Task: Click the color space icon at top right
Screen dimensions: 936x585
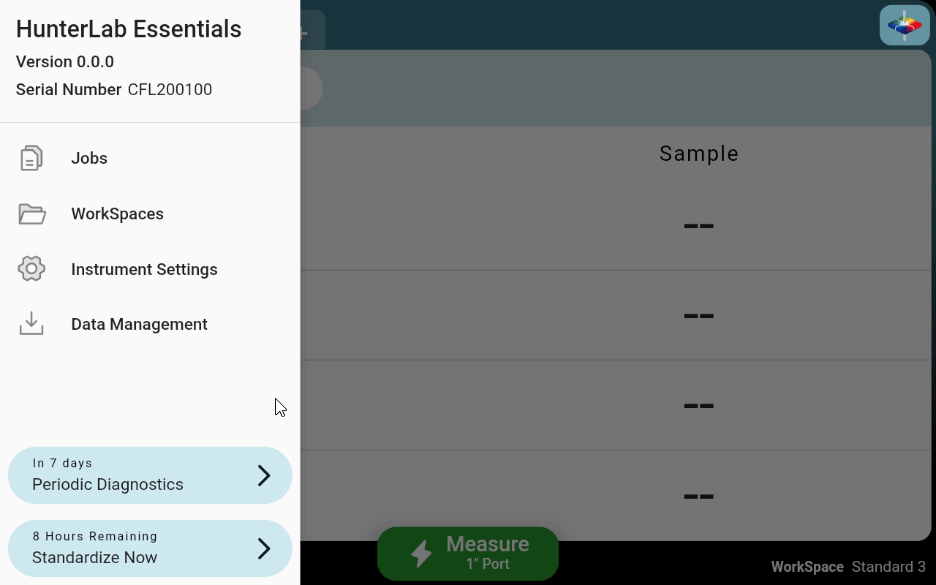Action: (x=904, y=25)
